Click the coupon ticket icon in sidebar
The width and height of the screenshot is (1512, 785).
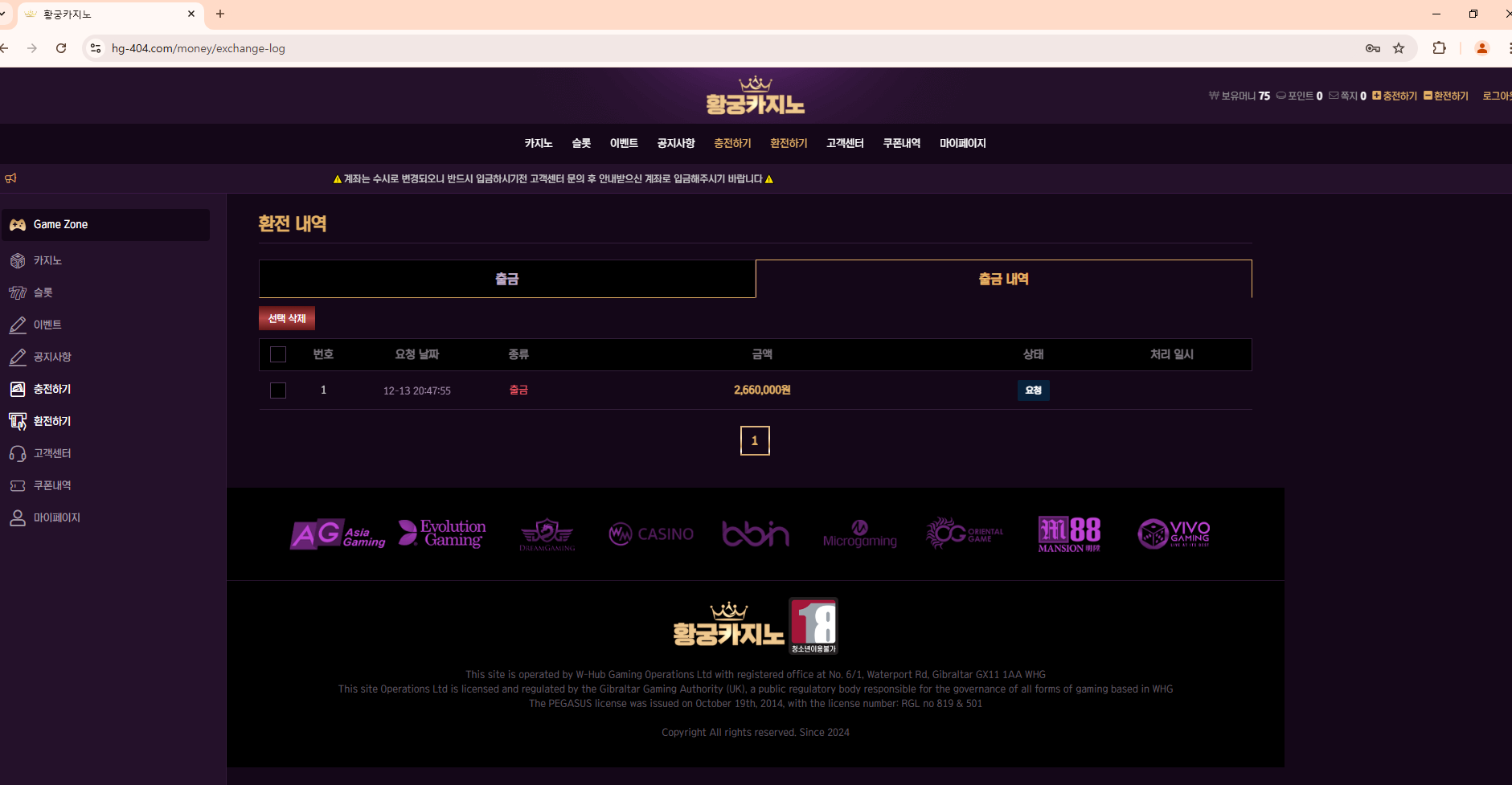click(18, 486)
